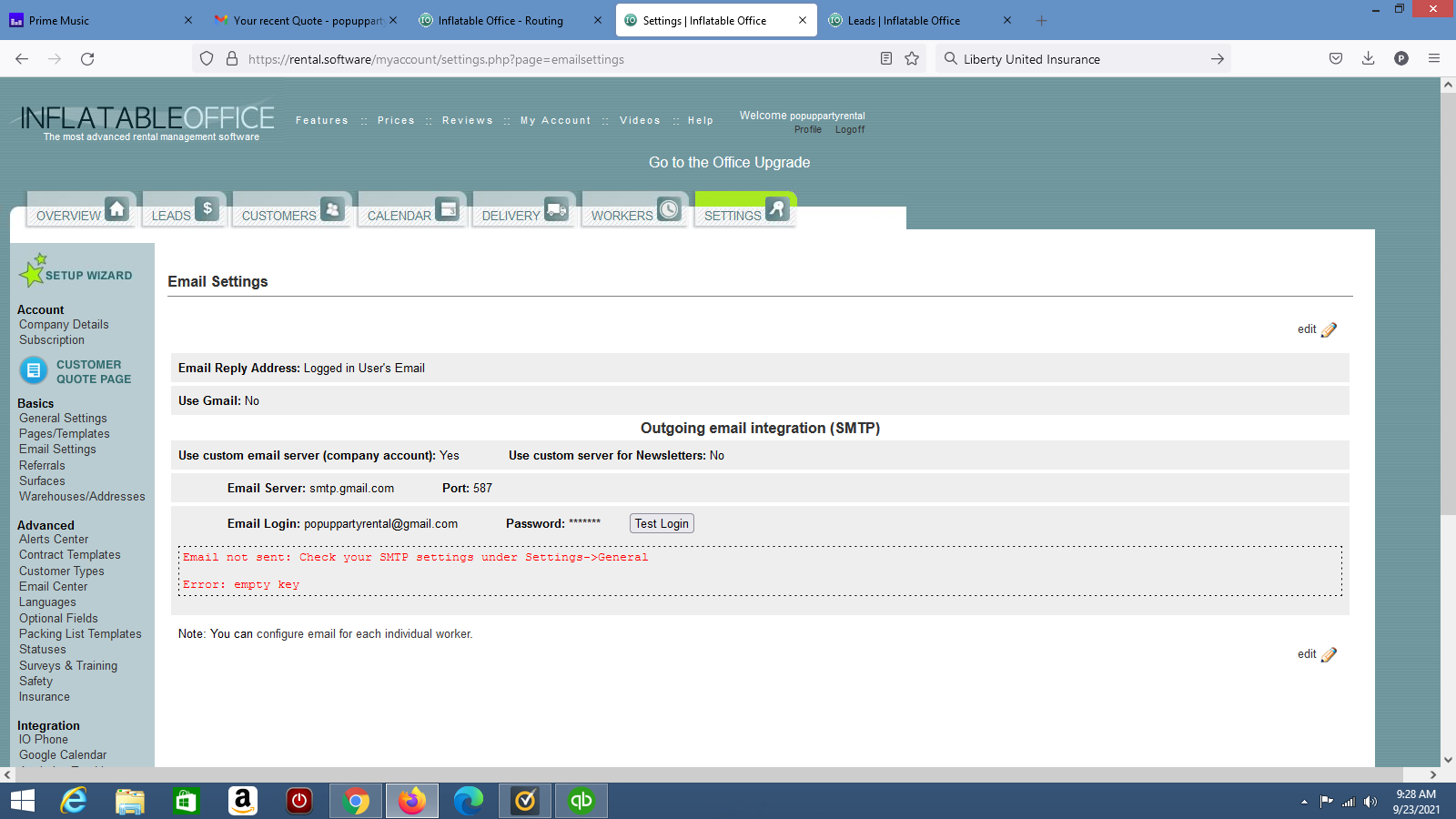The width and height of the screenshot is (1456, 819).
Task: Click the Logoff link
Action: [x=850, y=130]
